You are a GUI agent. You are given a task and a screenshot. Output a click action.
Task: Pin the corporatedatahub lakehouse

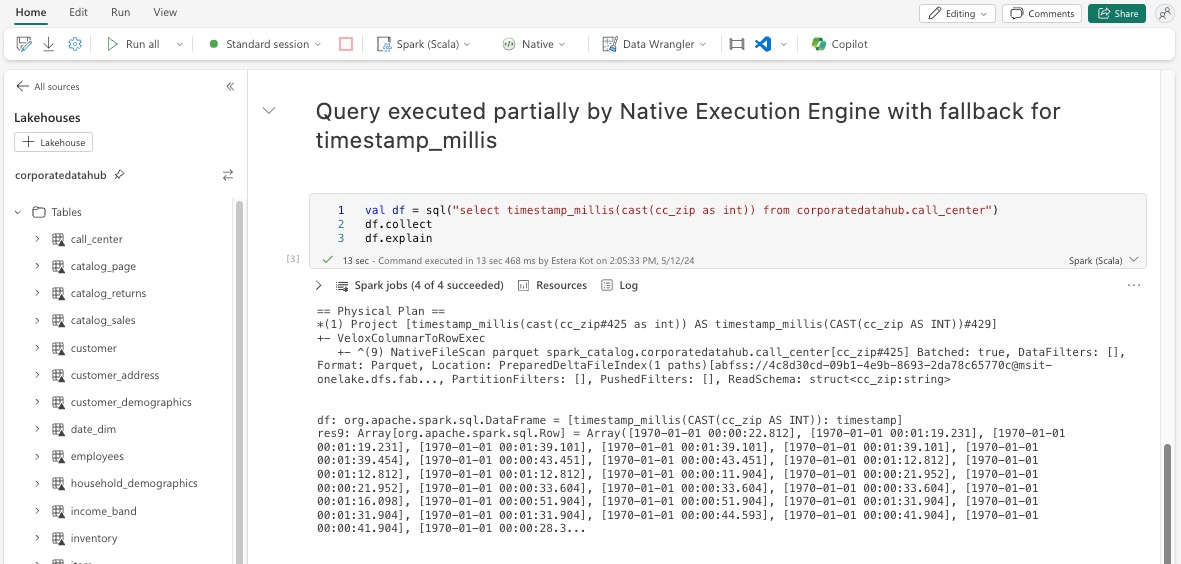[119, 175]
